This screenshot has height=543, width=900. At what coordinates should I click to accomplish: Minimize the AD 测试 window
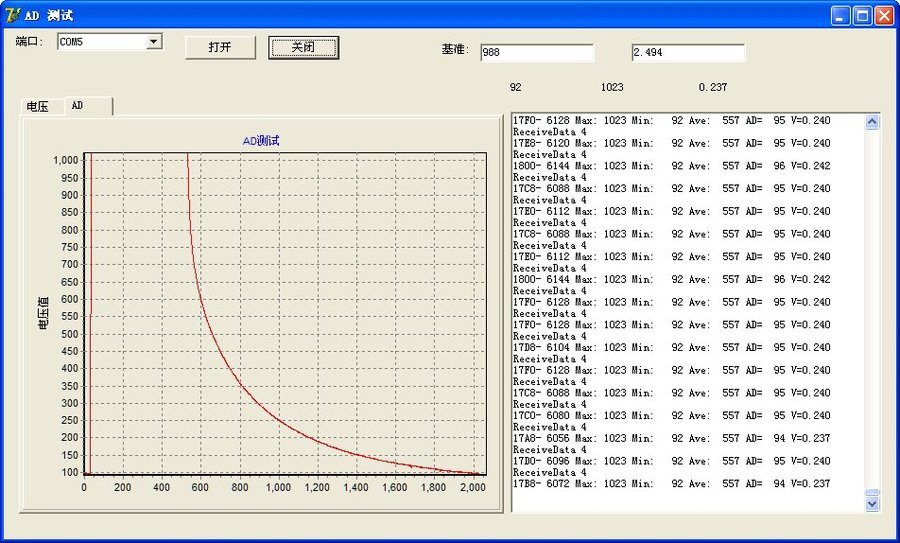click(x=841, y=15)
